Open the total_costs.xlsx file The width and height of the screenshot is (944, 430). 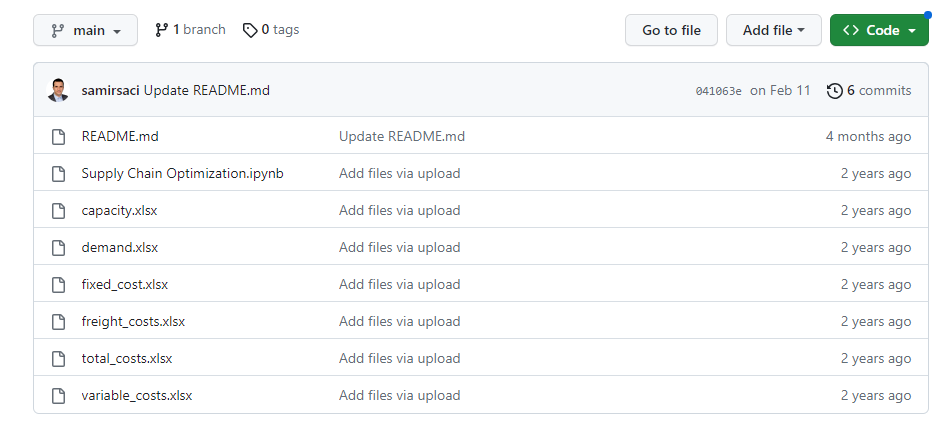point(127,358)
